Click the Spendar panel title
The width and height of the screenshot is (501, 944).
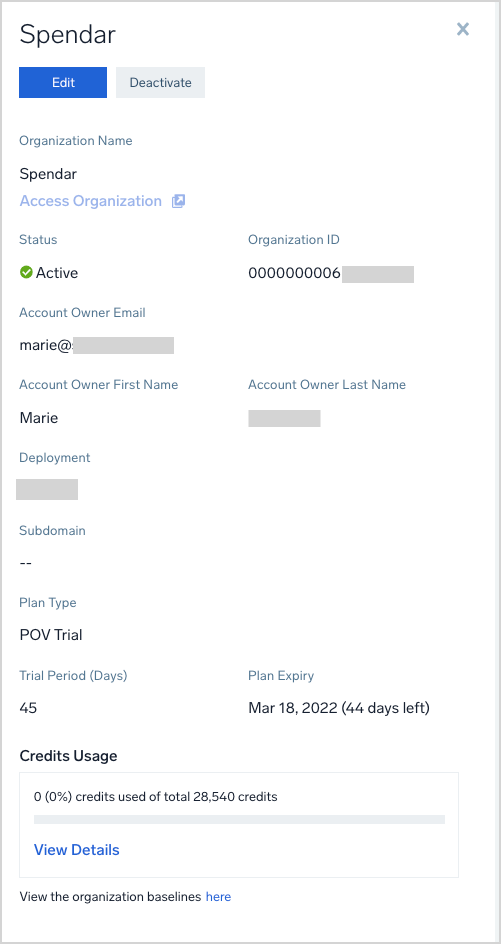67,35
